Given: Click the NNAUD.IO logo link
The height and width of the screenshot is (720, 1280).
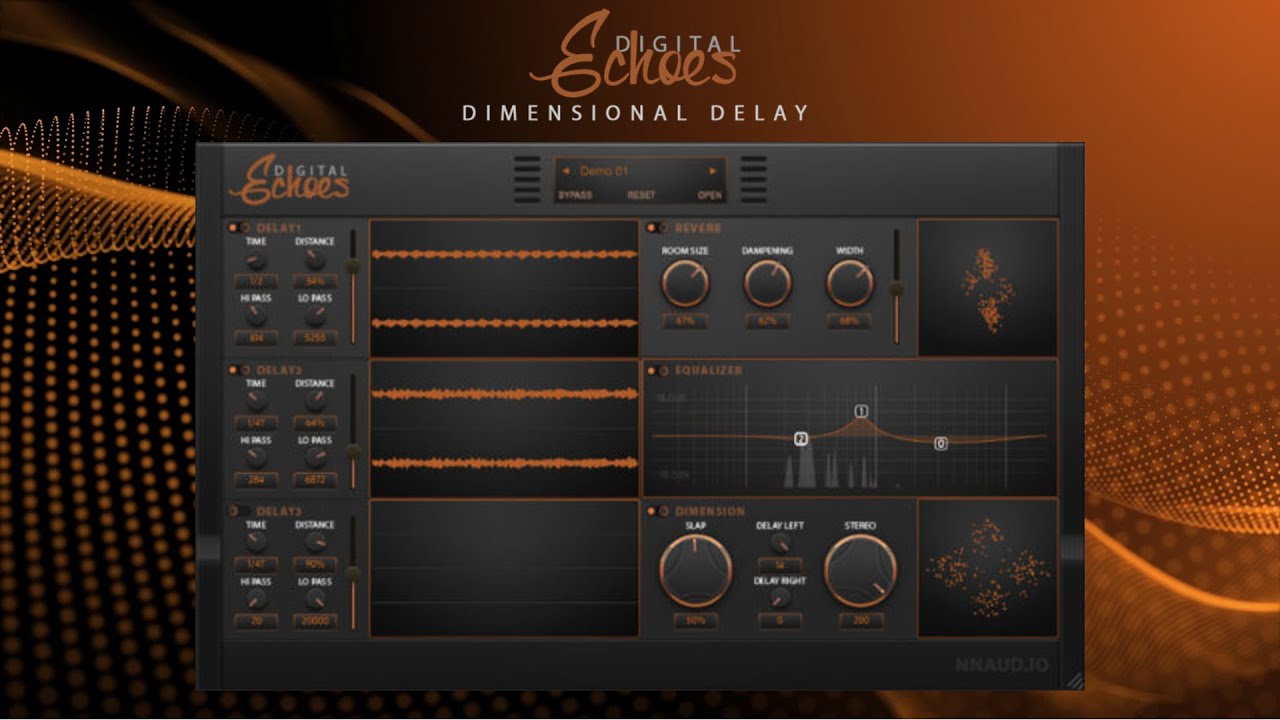Looking at the screenshot, I should point(1001,665).
